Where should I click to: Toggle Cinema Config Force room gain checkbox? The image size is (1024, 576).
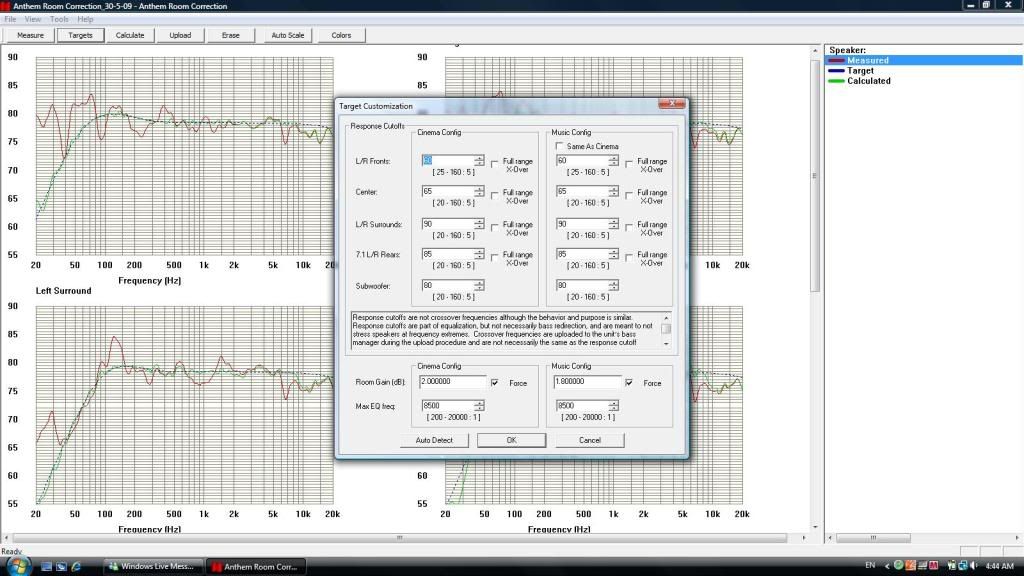(x=494, y=382)
